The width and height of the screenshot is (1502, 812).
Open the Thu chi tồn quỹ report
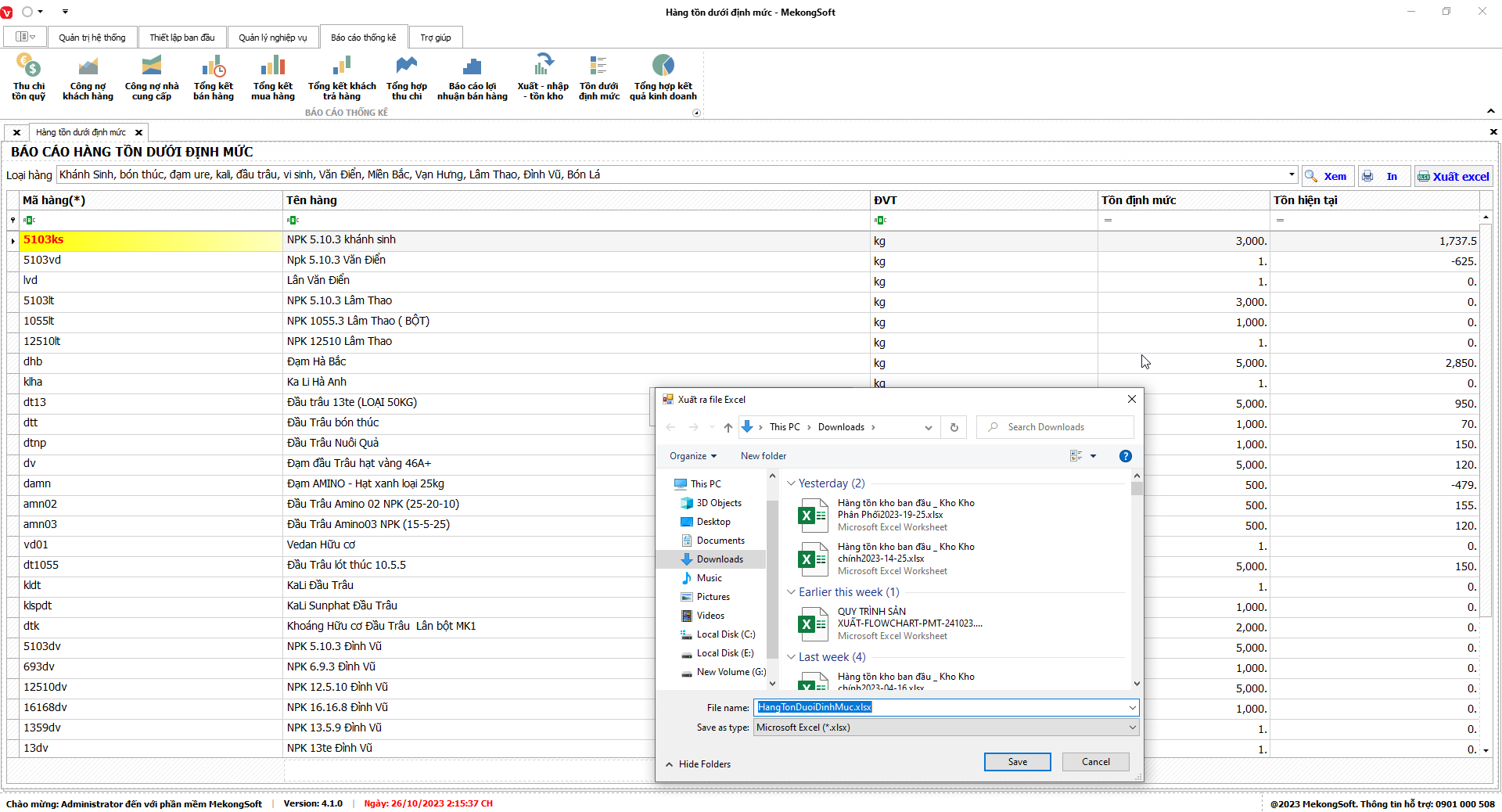(x=28, y=77)
